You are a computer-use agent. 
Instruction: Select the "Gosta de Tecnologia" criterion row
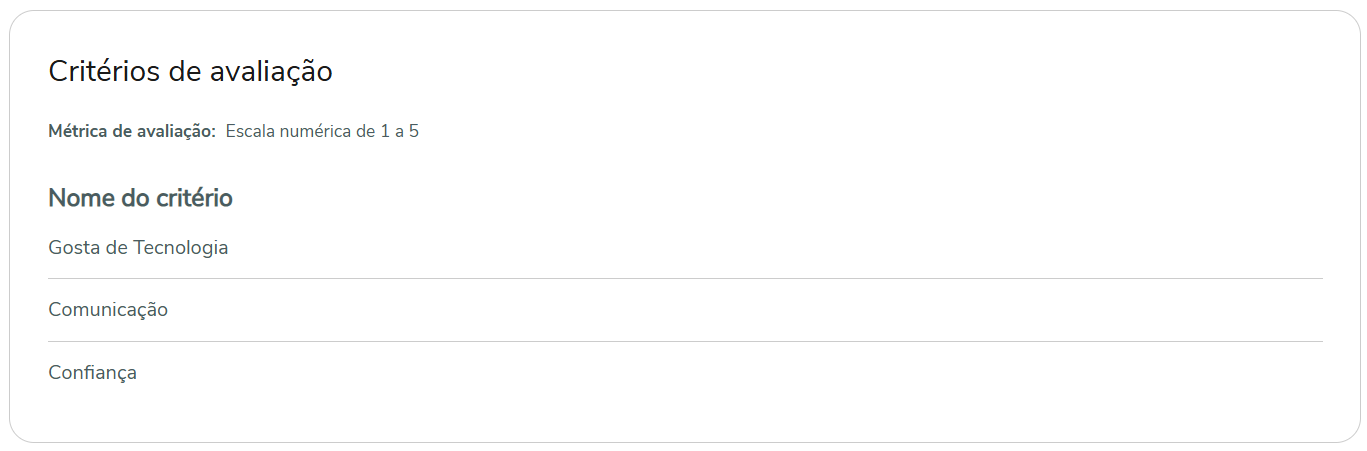point(138,247)
